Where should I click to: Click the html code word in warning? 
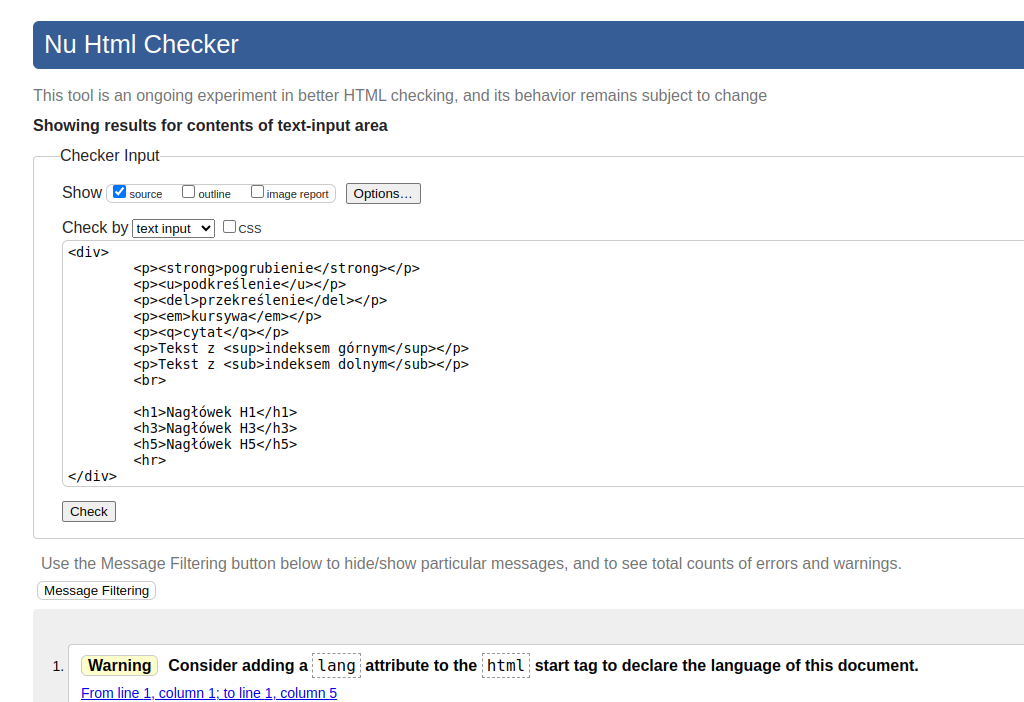[505, 665]
